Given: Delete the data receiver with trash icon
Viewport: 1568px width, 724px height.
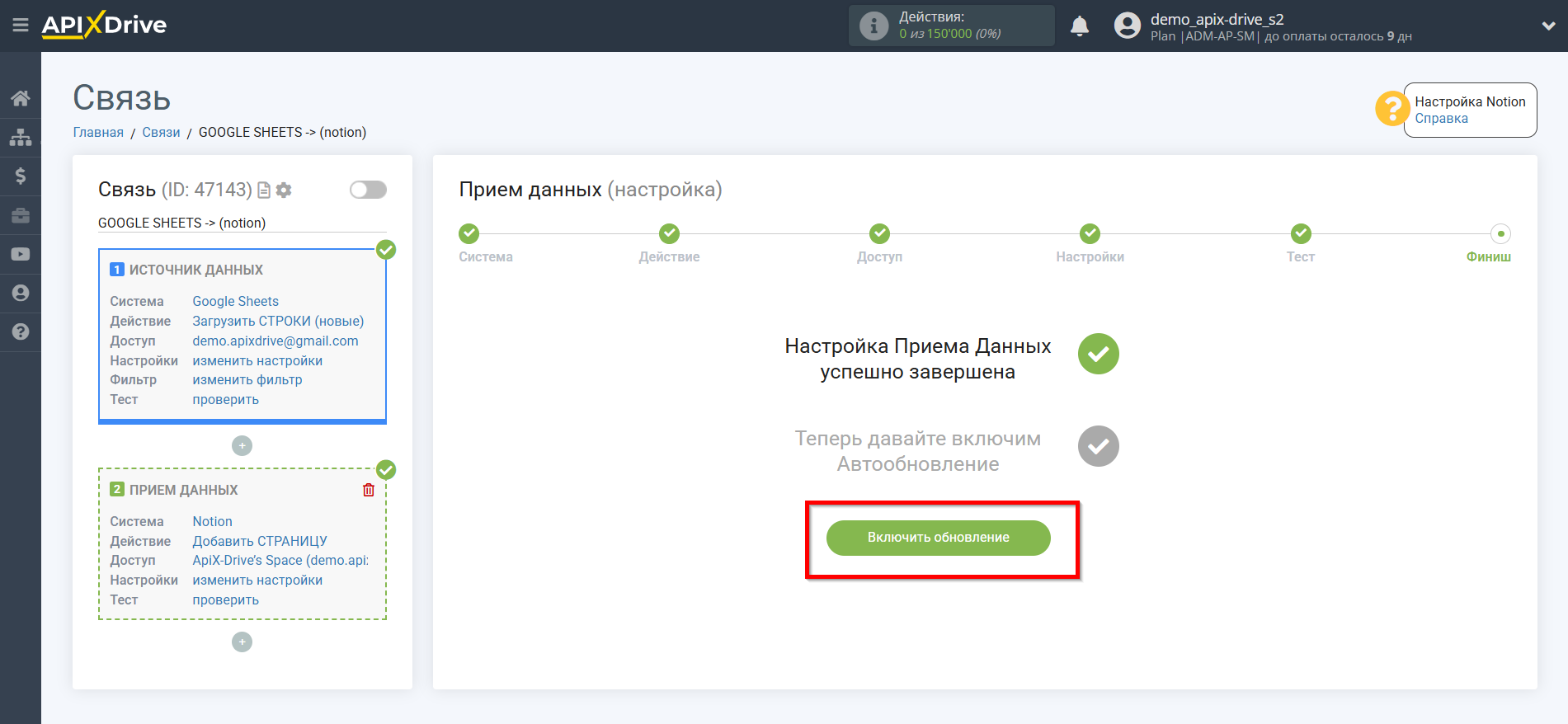Looking at the screenshot, I should [369, 490].
